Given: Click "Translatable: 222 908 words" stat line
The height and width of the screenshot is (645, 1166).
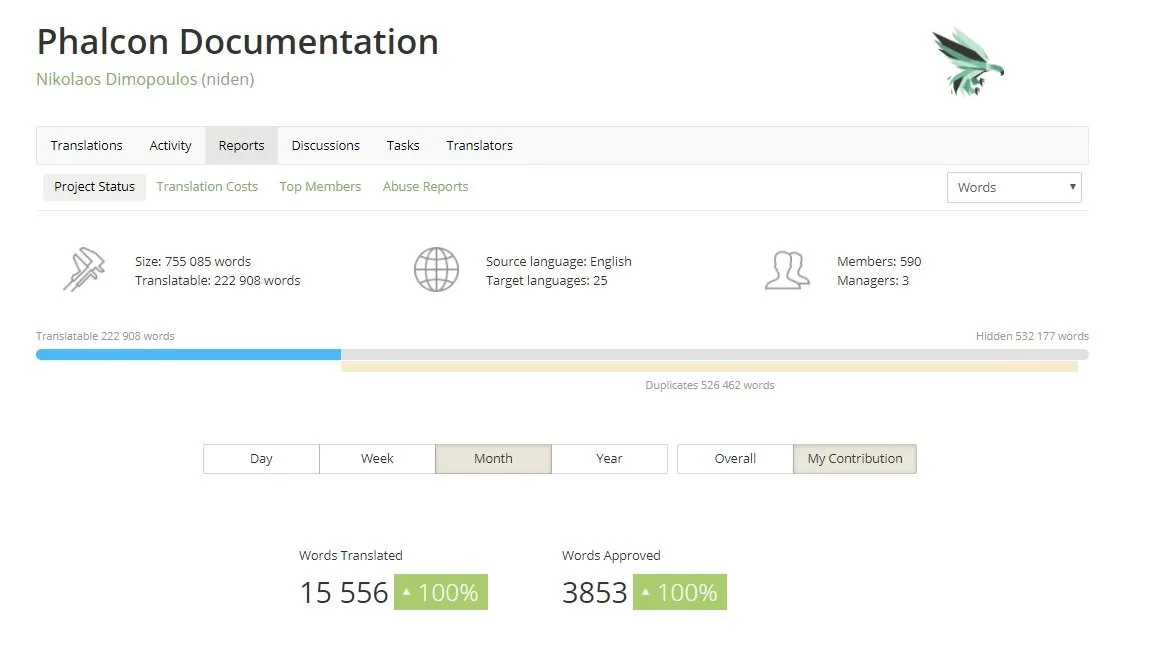Looking at the screenshot, I should click(x=217, y=280).
